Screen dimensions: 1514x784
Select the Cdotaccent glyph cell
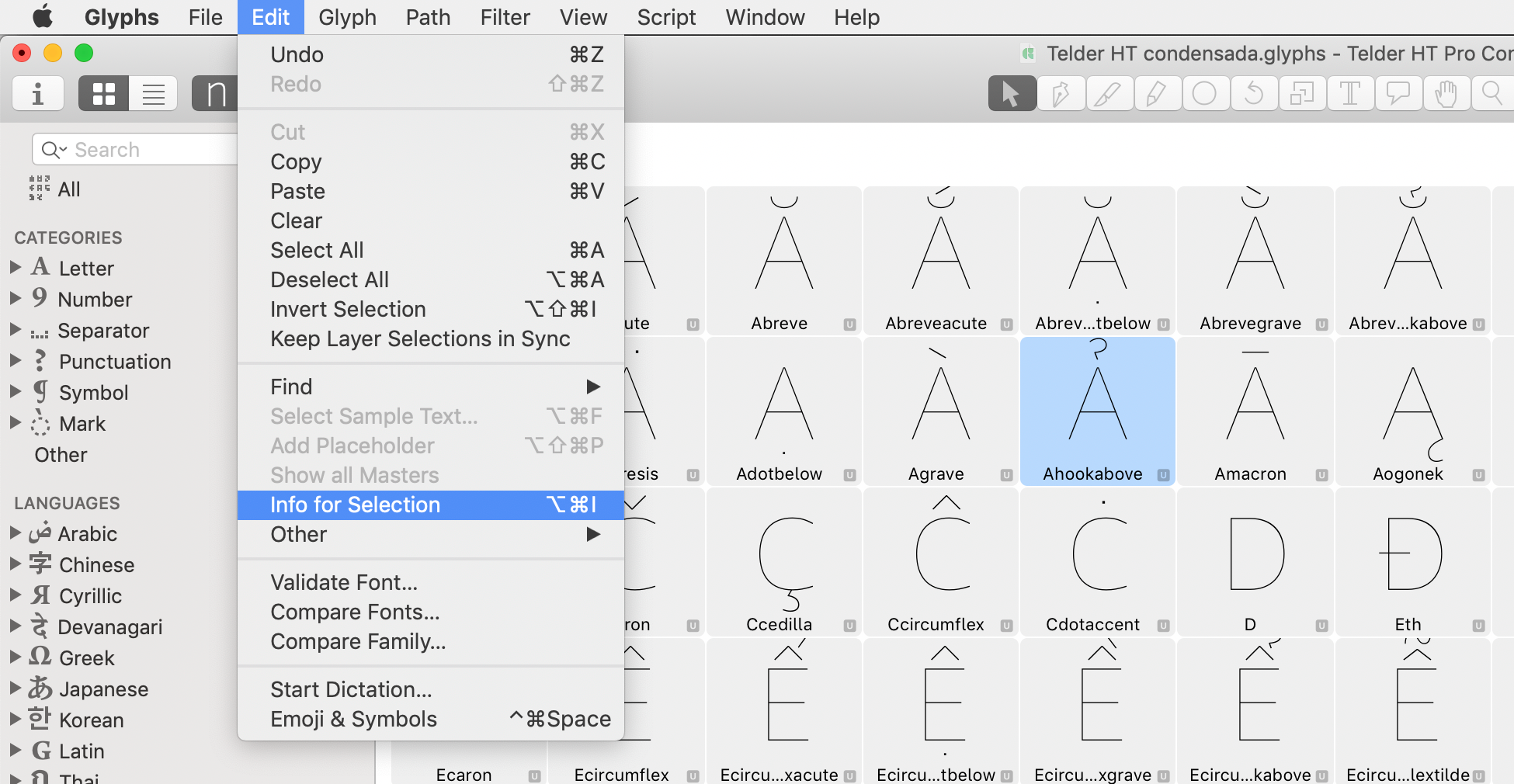click(1097, 562)
